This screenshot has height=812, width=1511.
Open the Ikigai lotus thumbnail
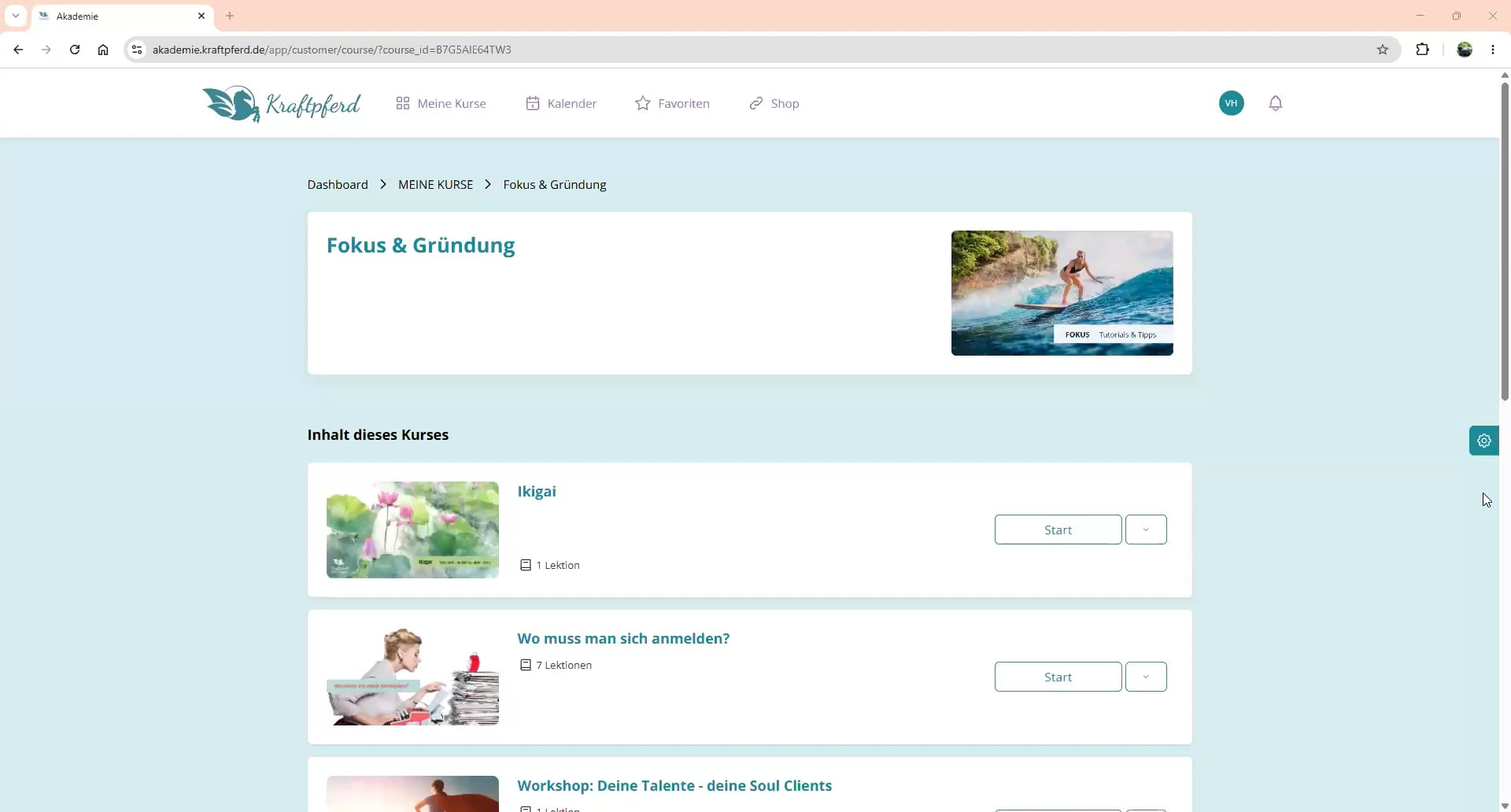(x=412, y=530)
